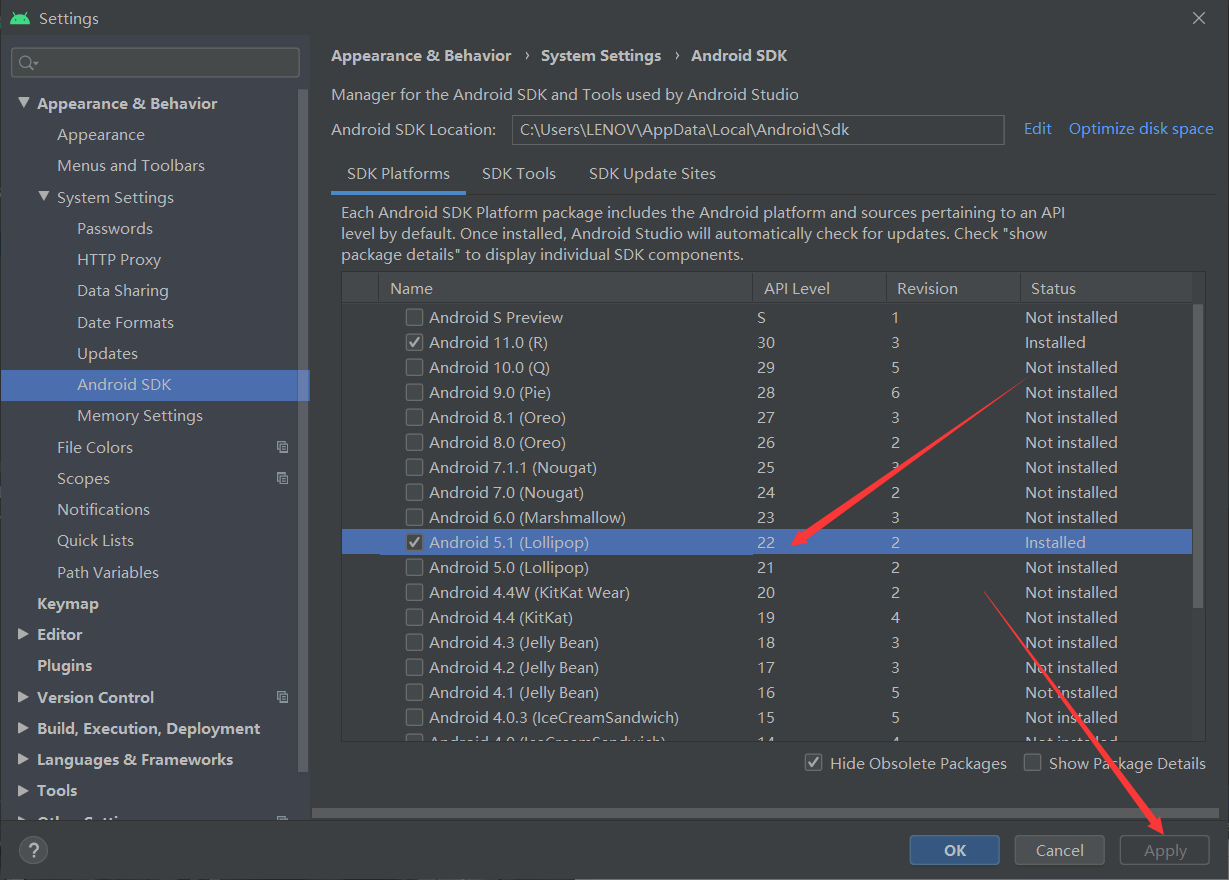This screenshot has height=880, width=1229.
Task: Select Date Formats settings
Action: 125,323
